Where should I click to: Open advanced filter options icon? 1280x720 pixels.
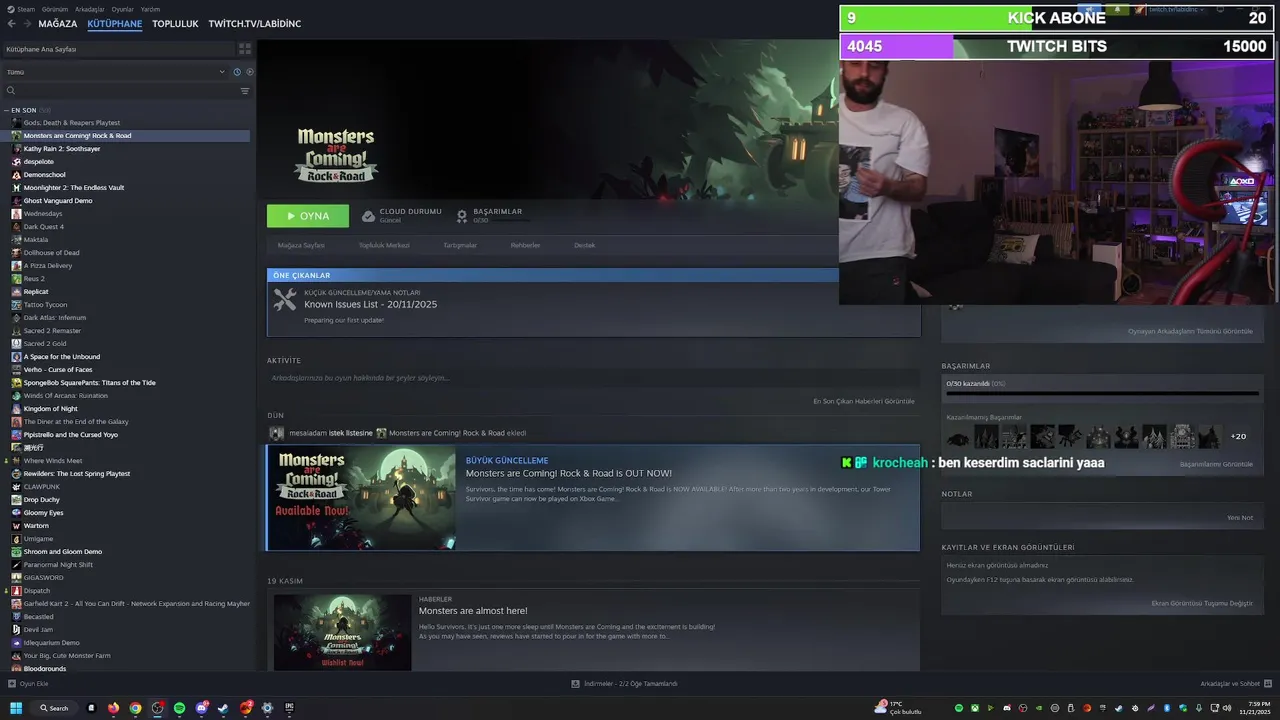pos(245,91)
